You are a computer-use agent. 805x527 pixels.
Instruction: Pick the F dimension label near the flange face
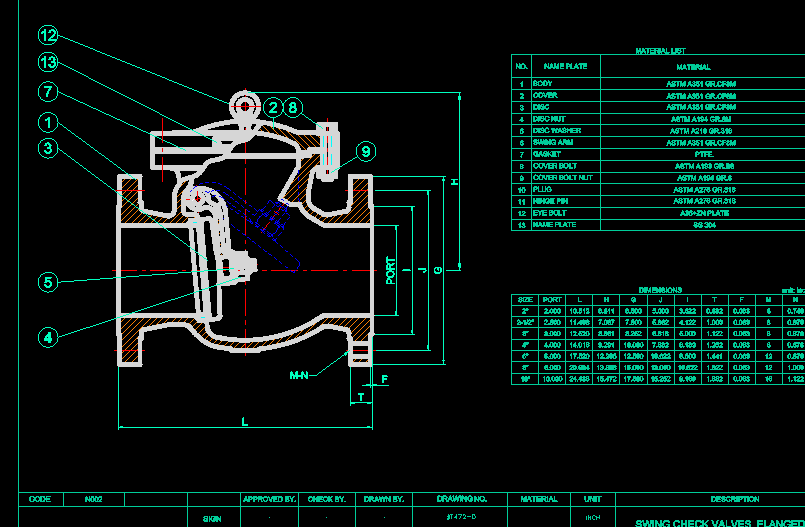coord(385,379)
